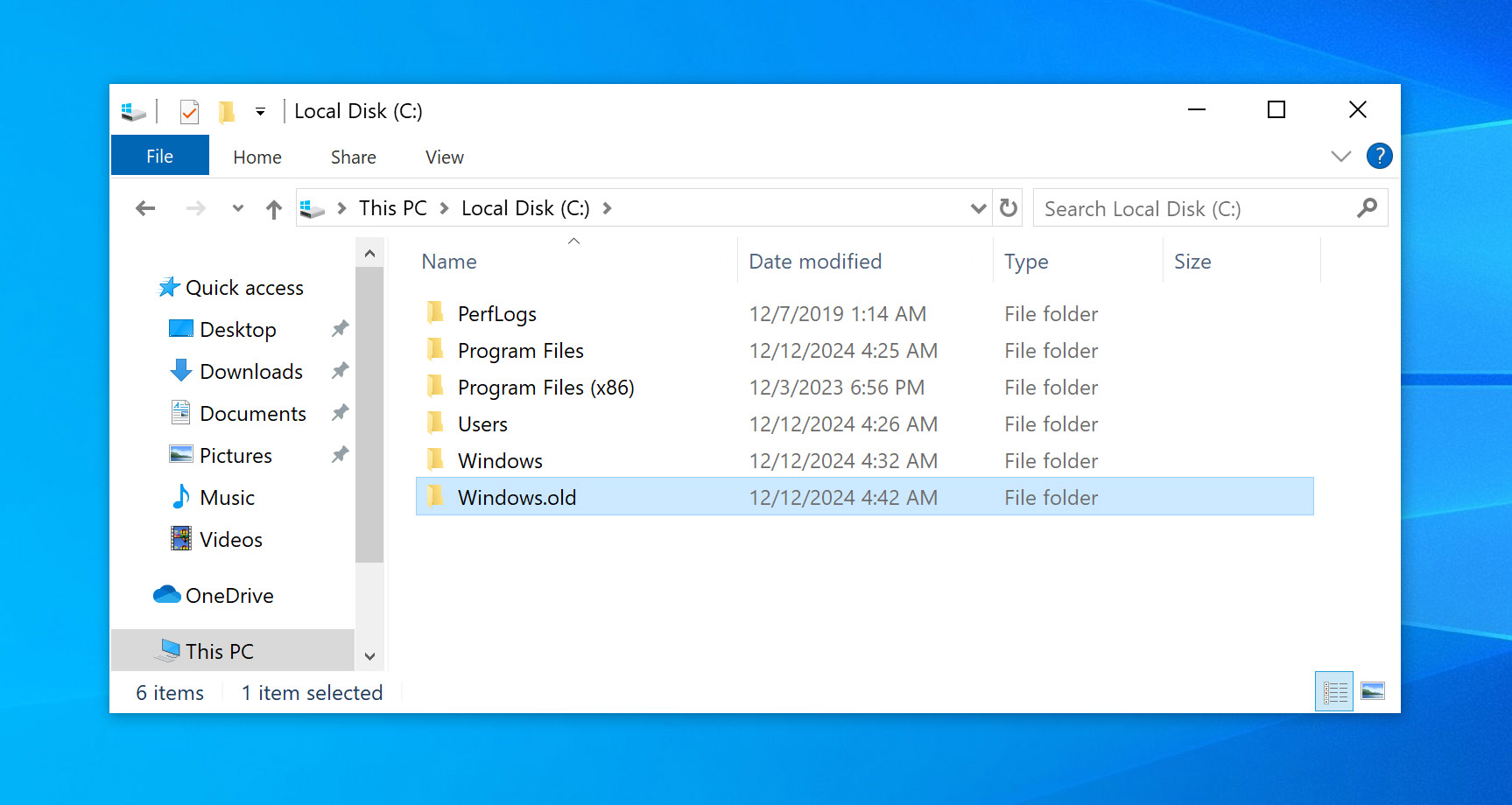Switch to the Share ribbon tab
This screenshot has width=1512, height=805.
click(354, 157)
